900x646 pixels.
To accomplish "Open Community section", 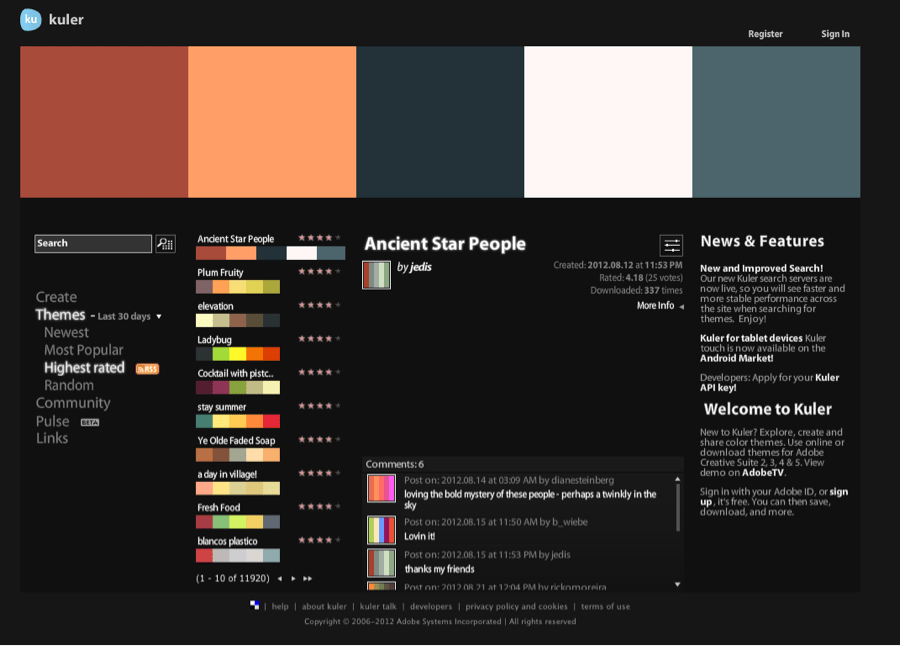I will pos(73,403).
